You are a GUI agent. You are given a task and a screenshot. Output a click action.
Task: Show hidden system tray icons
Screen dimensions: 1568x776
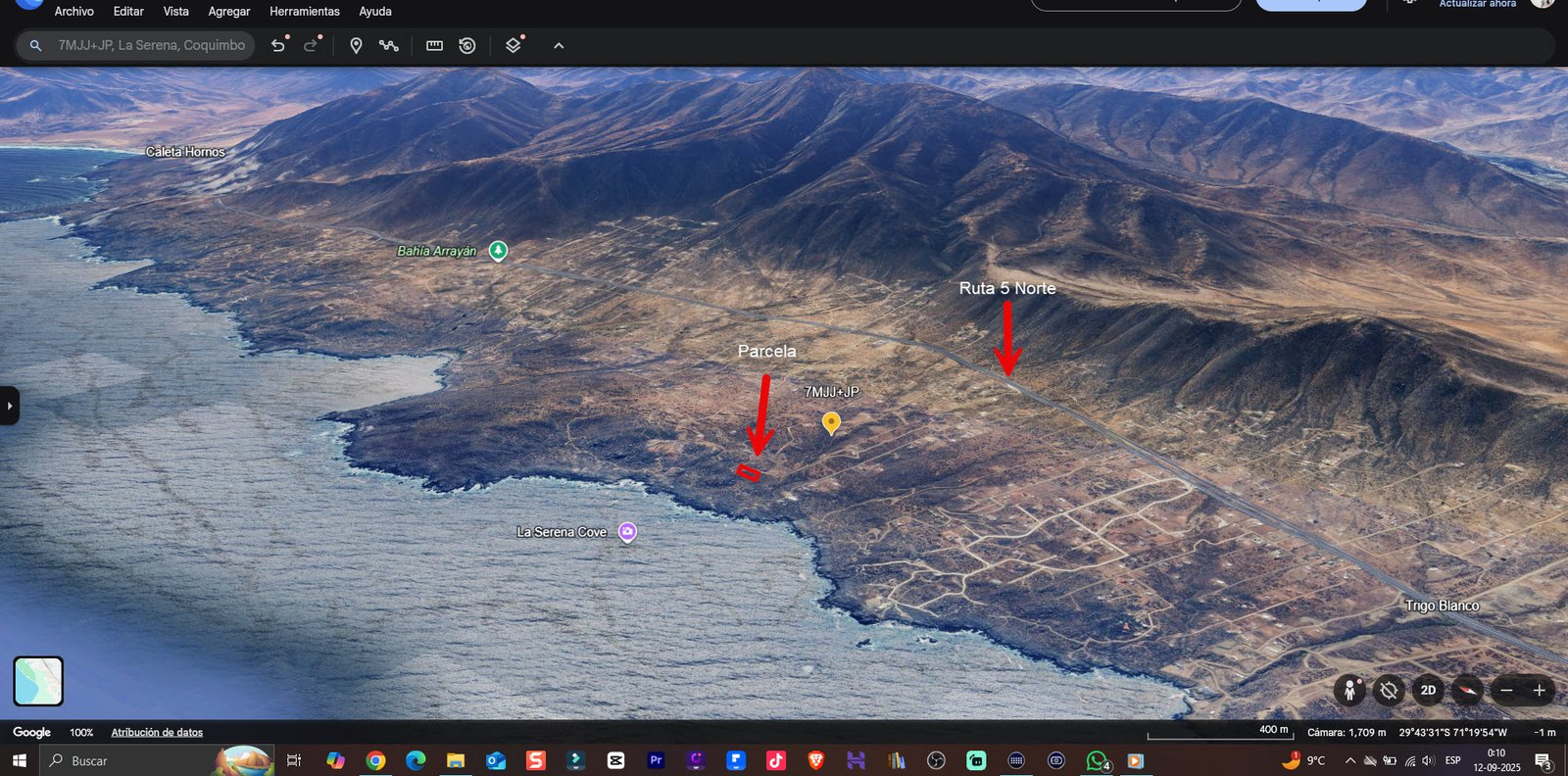pyautogui.click(x=1349, y=760)
